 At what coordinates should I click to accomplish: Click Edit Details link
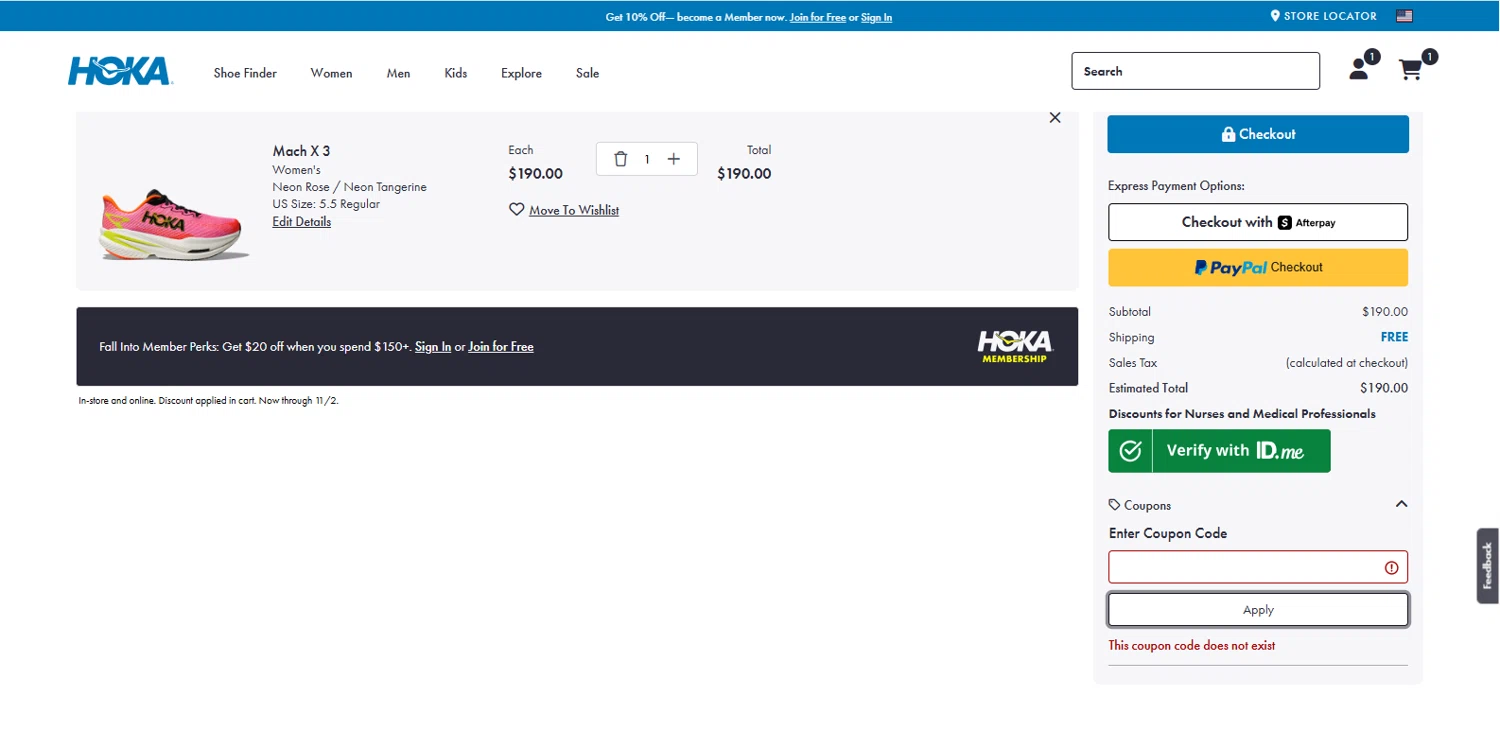pos(301,222)
